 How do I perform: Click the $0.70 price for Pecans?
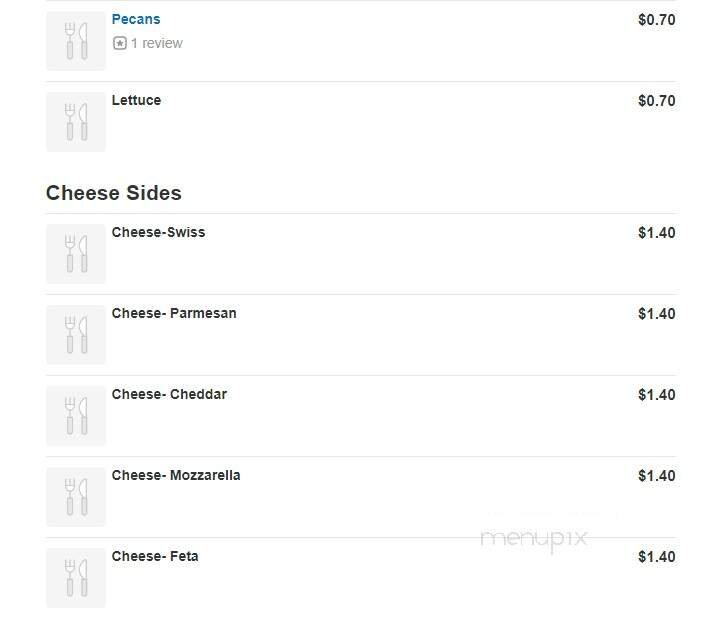(x=656, y=19)
